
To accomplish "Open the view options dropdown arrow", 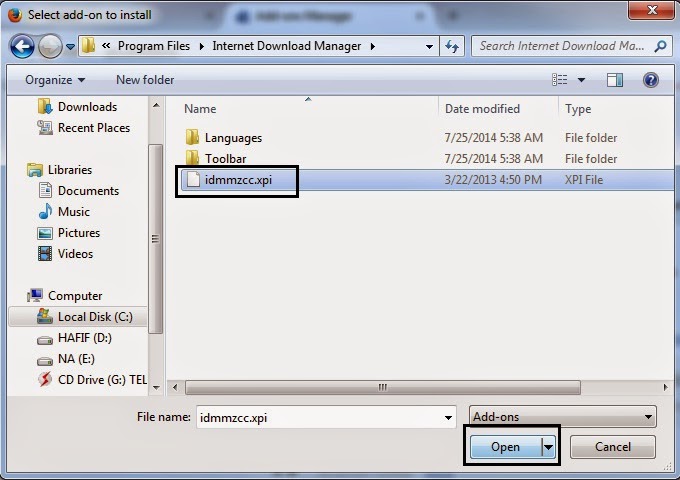I will point(581,80).
